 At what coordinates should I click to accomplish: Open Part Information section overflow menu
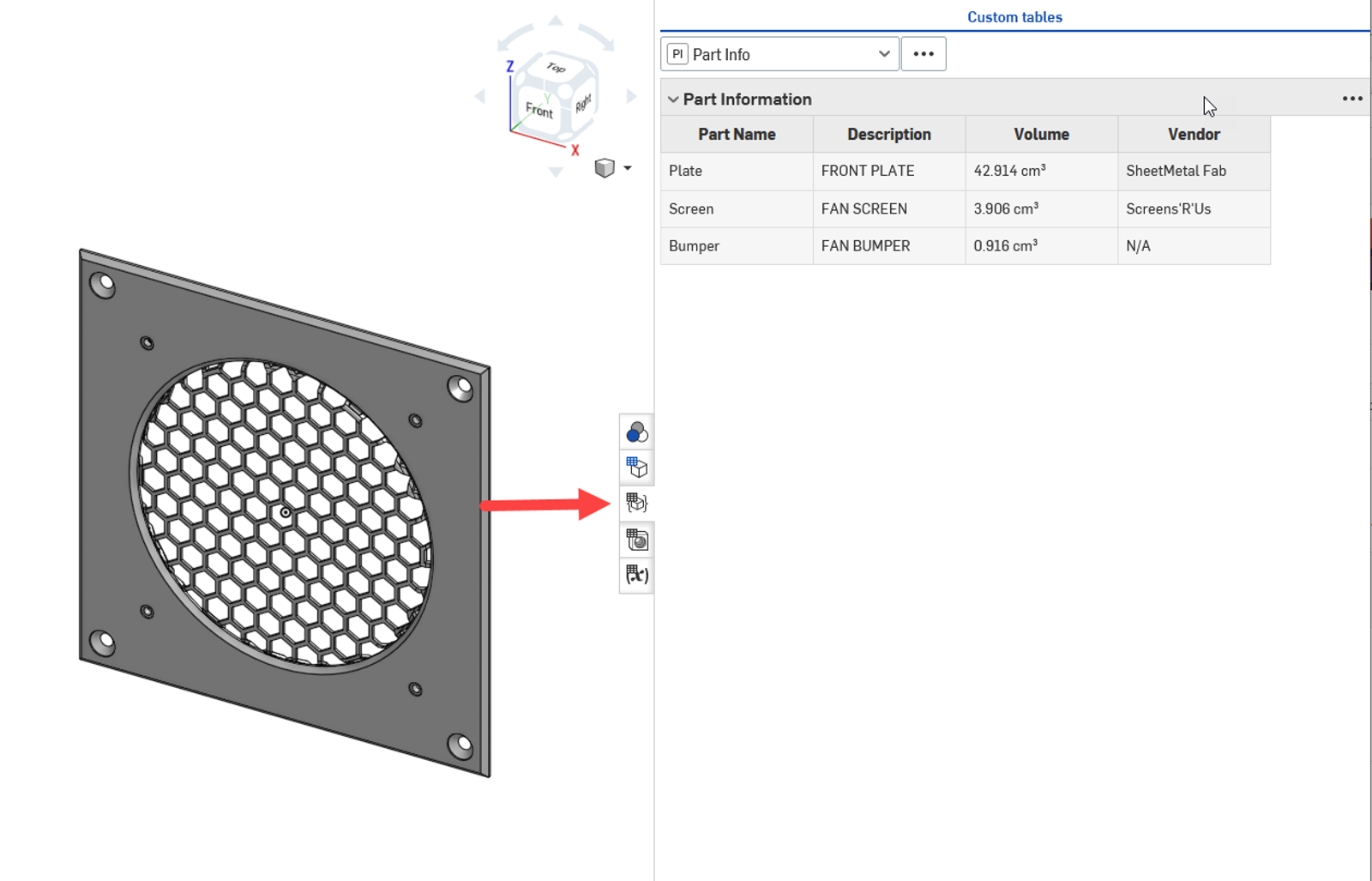click(1352, 100)
